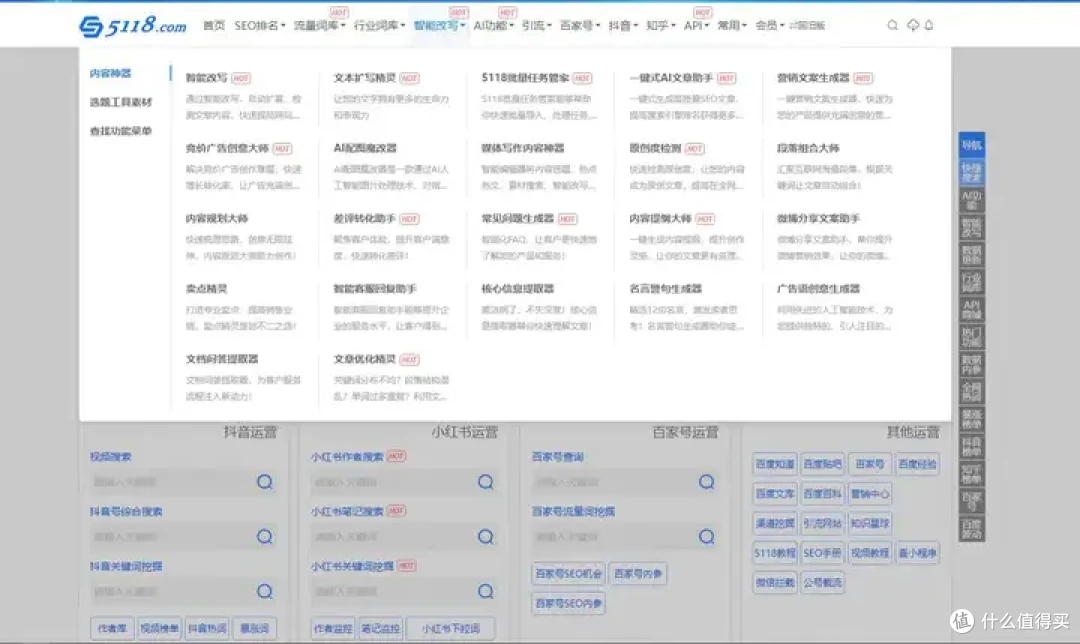Expand the 抖音 nav dropdown
The width and height of the screenshot is (1080, 644).
pos(623,25)
